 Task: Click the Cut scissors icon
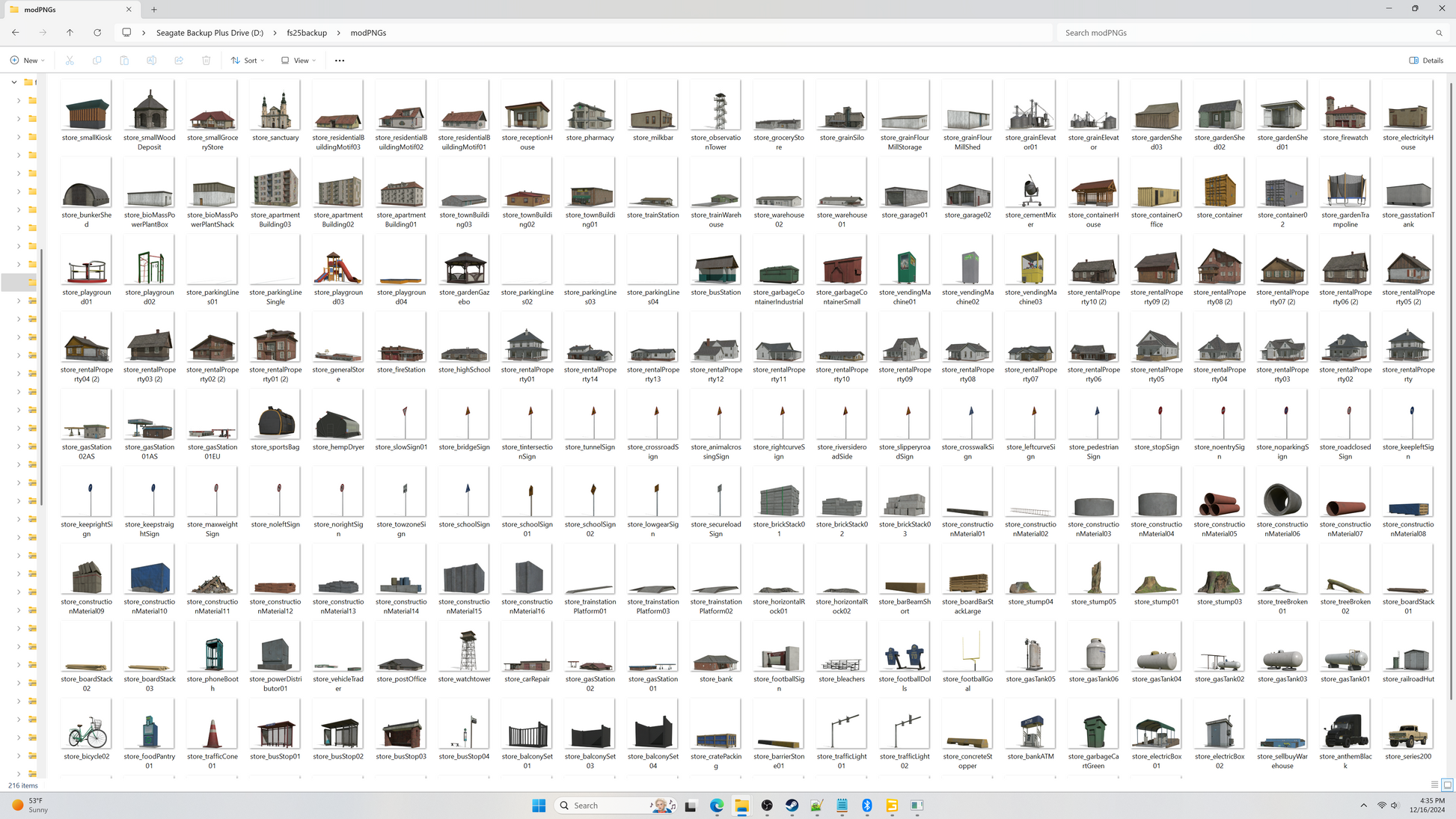point(70,61)
